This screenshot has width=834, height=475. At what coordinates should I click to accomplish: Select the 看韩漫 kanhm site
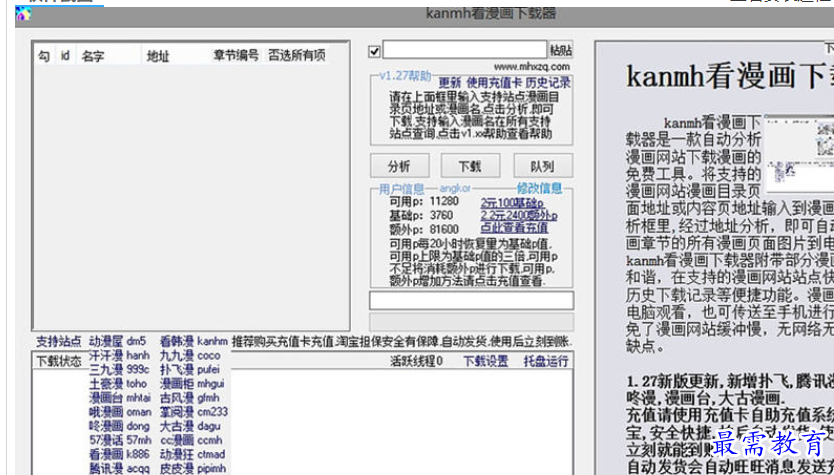[x=194, y=341]
